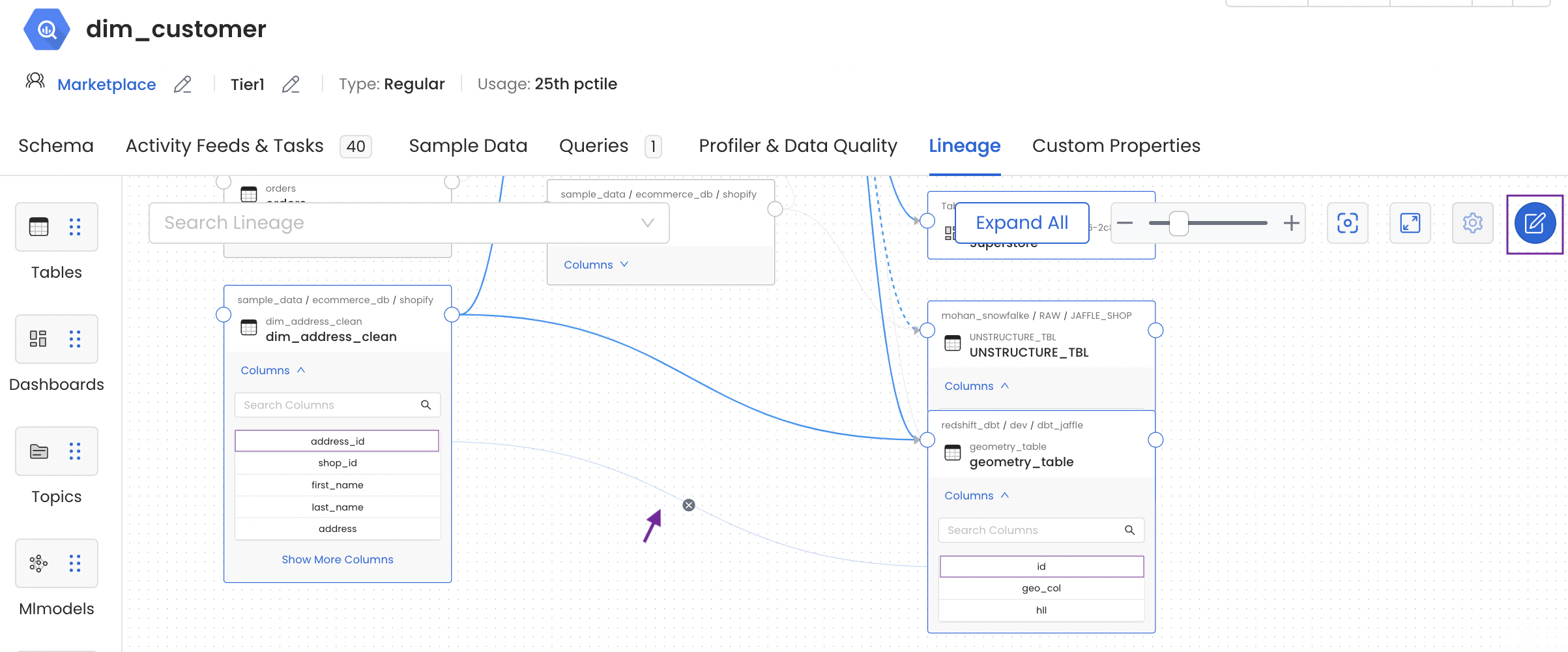Open lineage settings via the gear icon
This screenshot has height=652, width=1568.
(1472, 223)
